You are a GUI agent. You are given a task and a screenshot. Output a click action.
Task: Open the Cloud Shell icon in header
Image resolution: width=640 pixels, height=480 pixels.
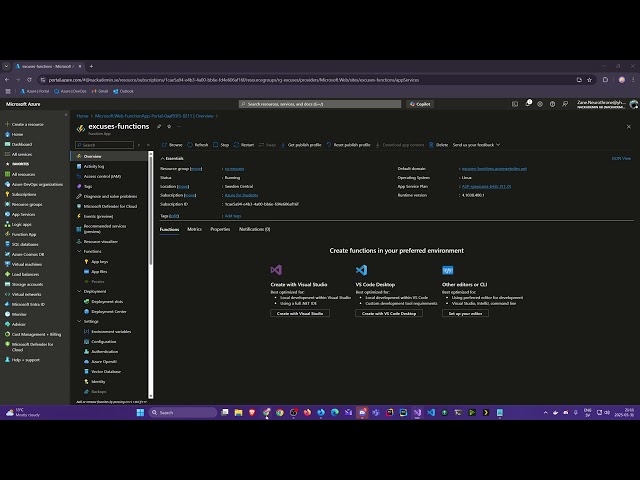tap(515, 104)
